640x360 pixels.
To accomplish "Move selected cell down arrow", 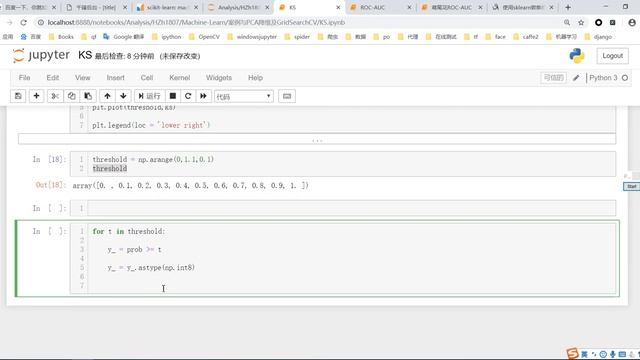I will point(123,96).
